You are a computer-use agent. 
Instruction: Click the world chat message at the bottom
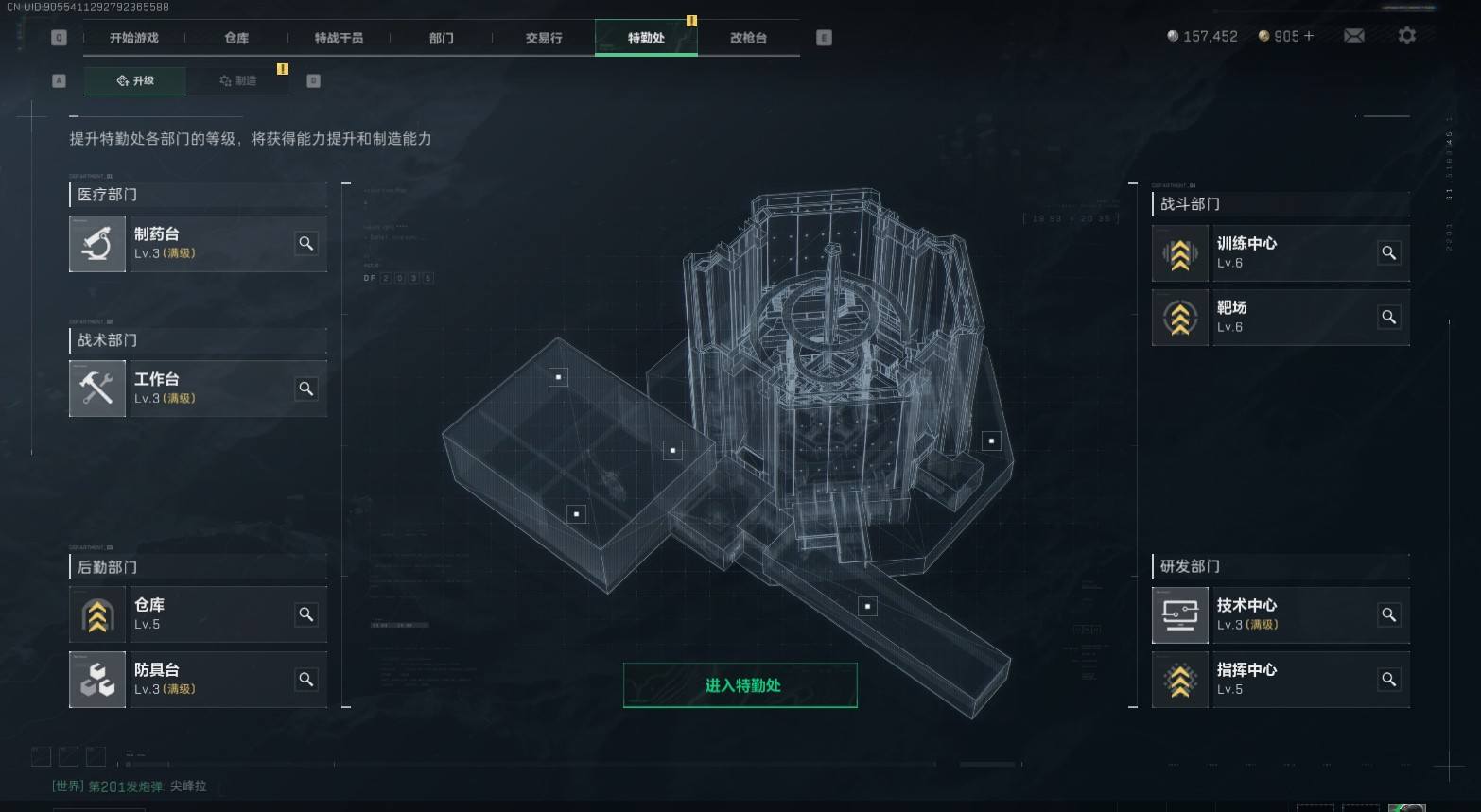point(130,786)
